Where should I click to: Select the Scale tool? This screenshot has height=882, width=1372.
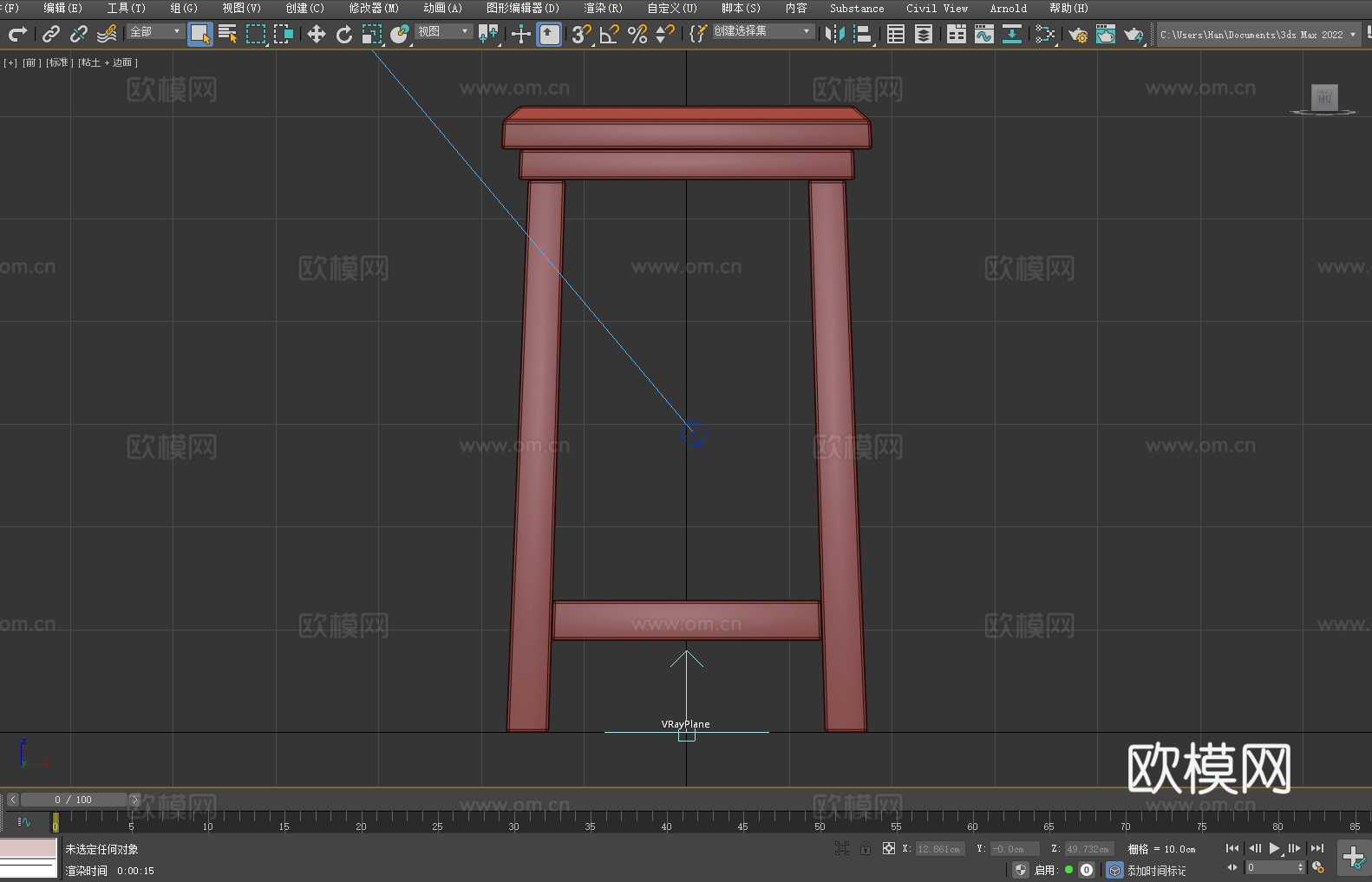(372, 34)
